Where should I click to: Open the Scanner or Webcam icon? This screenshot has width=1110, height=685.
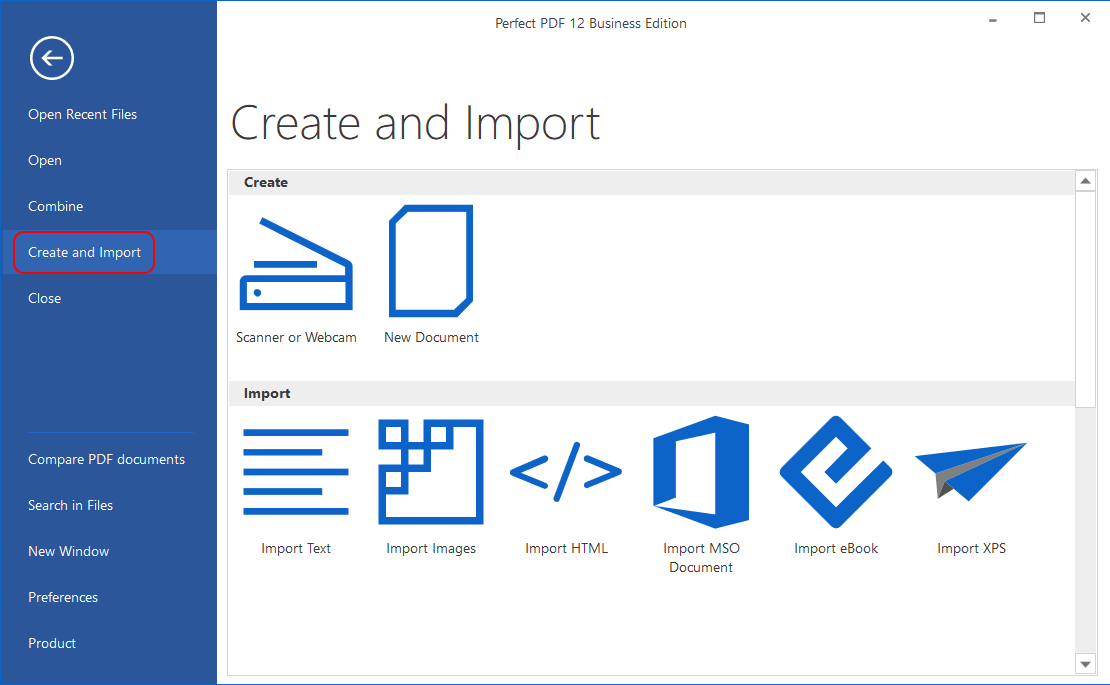(296, 264)
